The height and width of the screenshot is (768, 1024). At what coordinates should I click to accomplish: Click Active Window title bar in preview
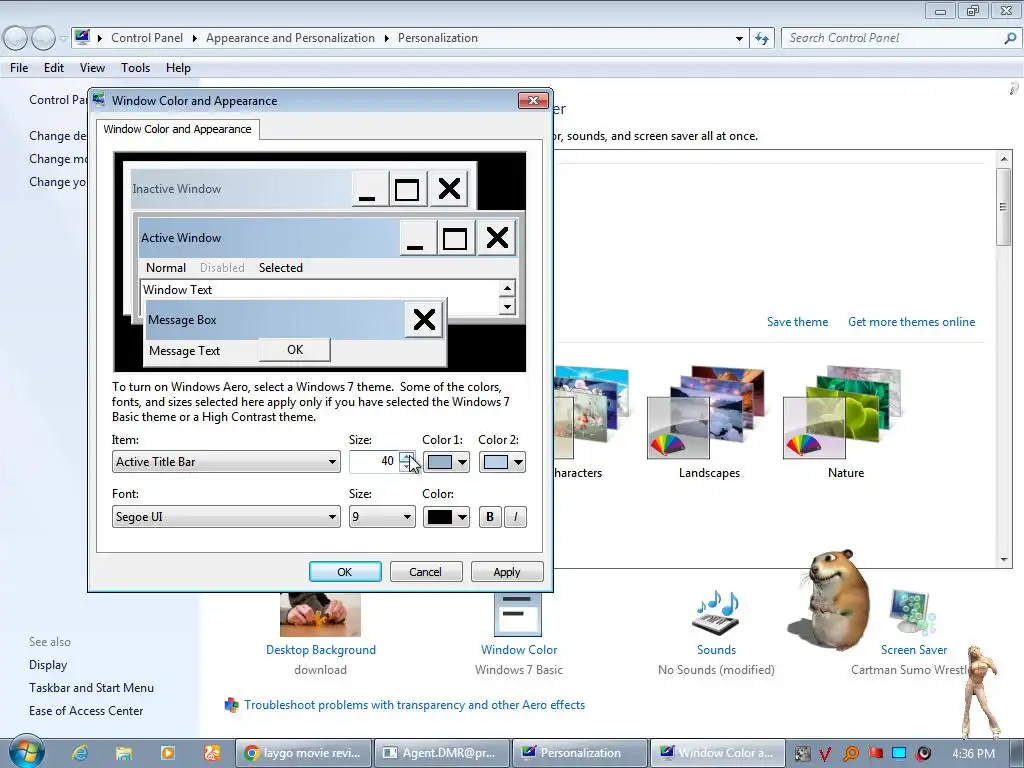coord(268,238)
